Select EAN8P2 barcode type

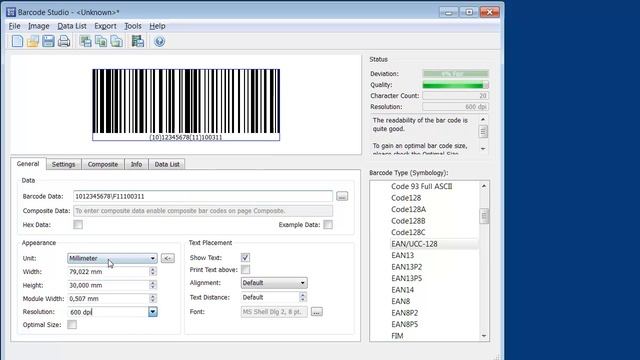404,313
